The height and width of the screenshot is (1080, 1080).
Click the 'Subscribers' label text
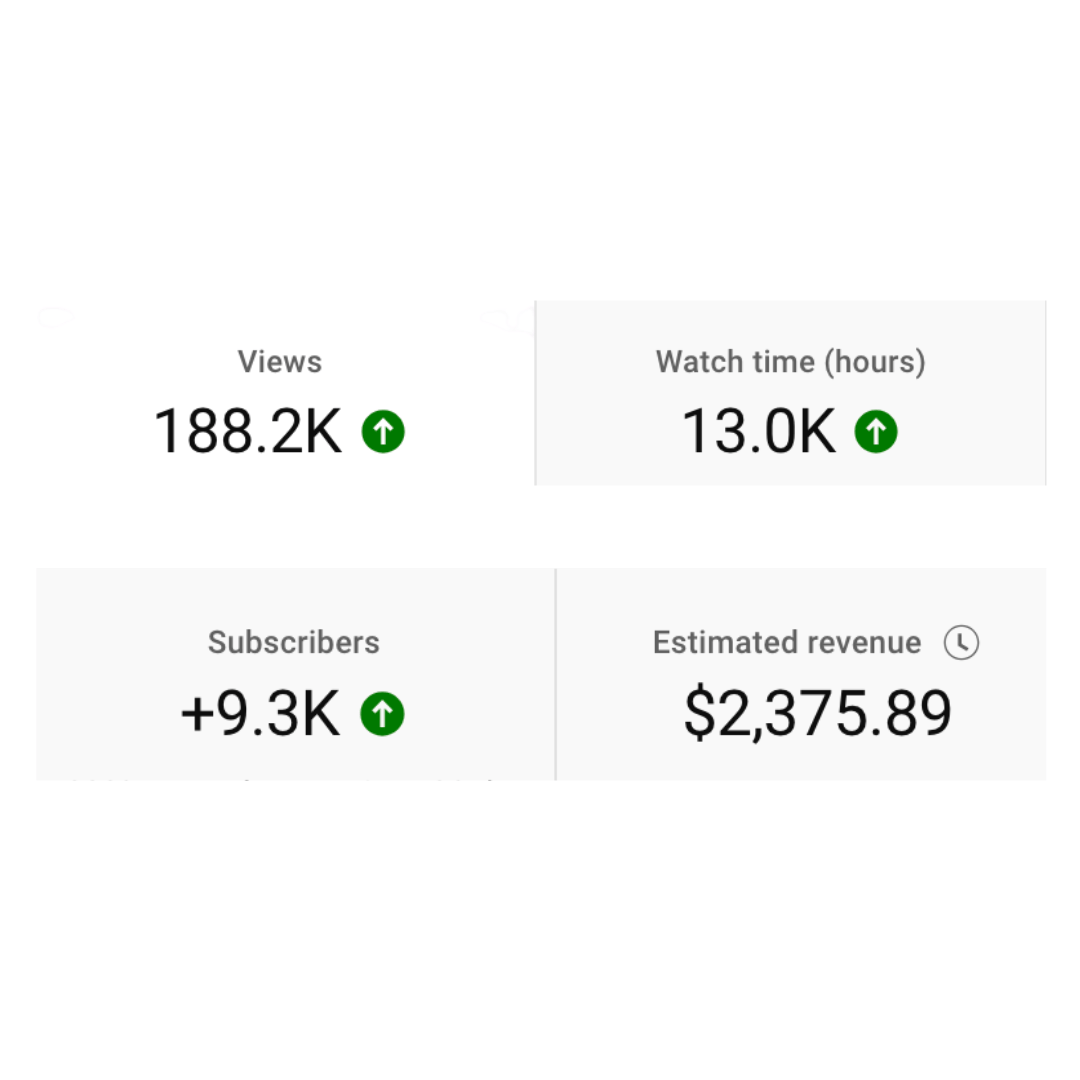click(x=294, y=642)
